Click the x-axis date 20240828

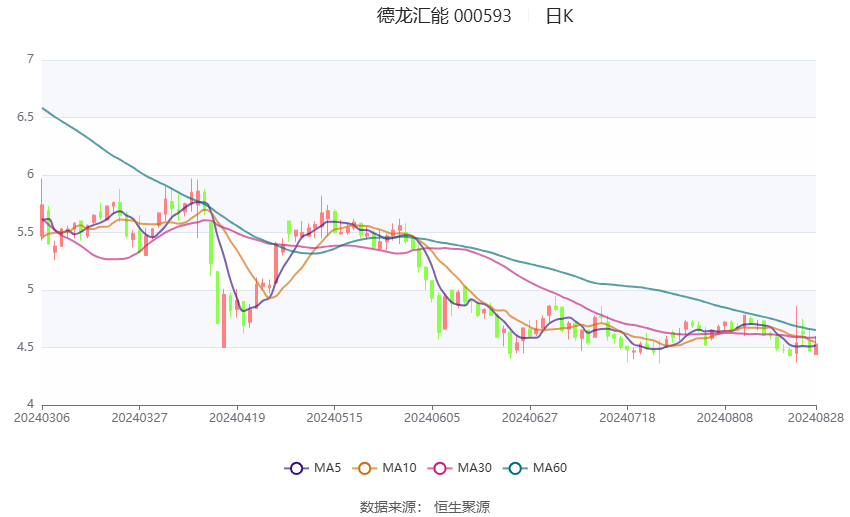pyautogui.click(x=816, y=418)
